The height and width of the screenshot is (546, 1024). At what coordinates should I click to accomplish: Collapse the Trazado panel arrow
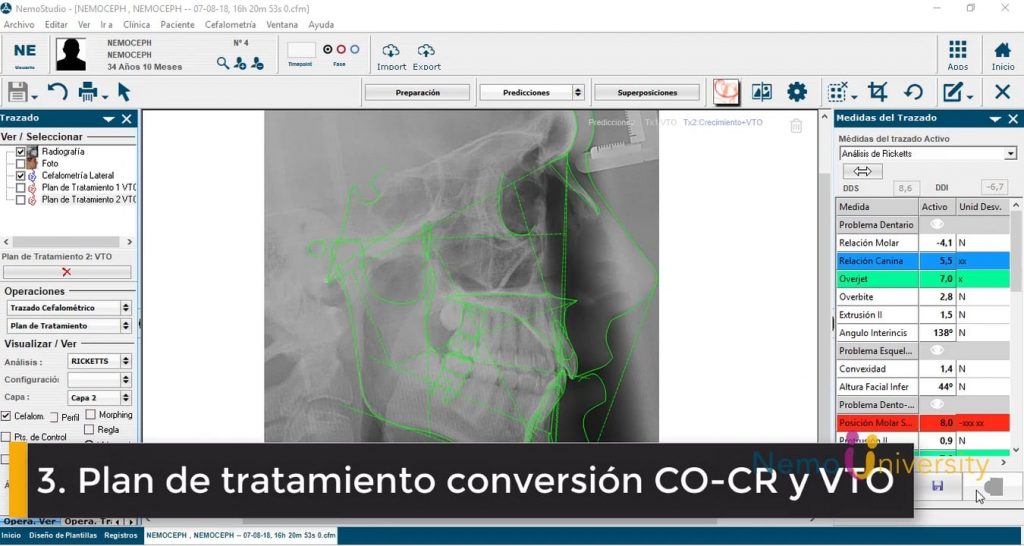(108, 119)
